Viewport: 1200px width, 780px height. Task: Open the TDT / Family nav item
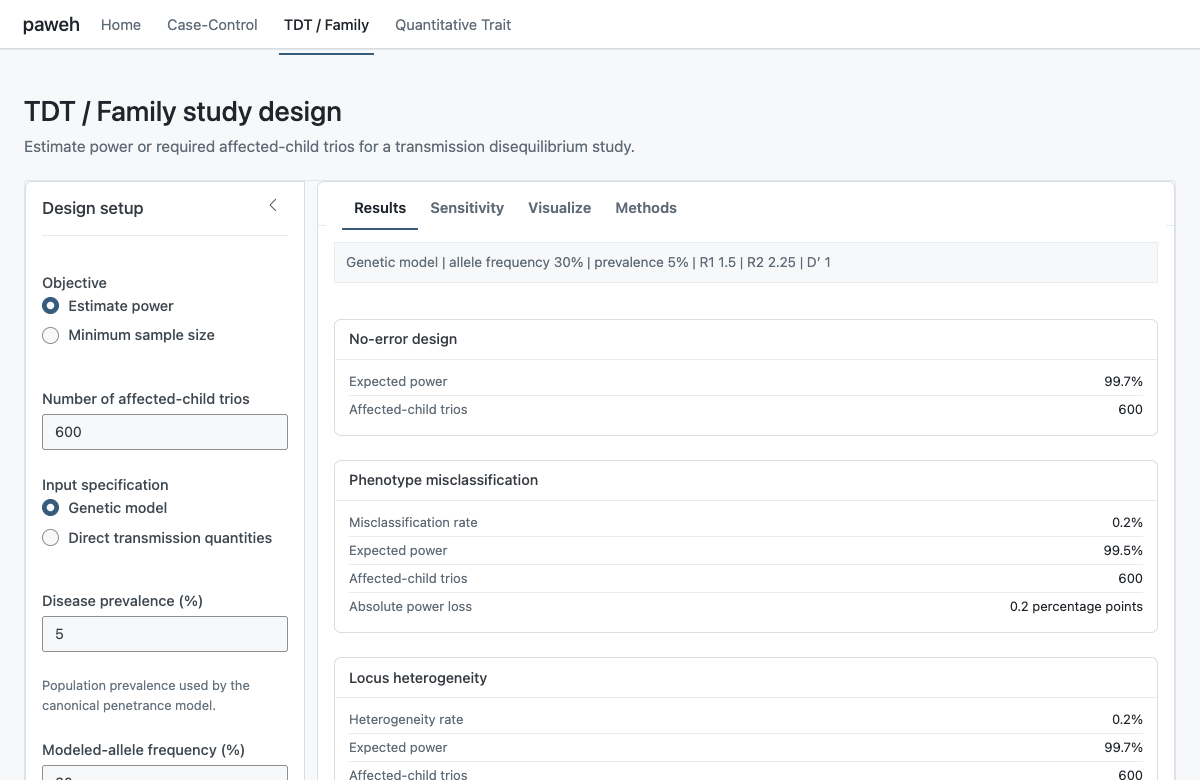(x=326, y=25)
